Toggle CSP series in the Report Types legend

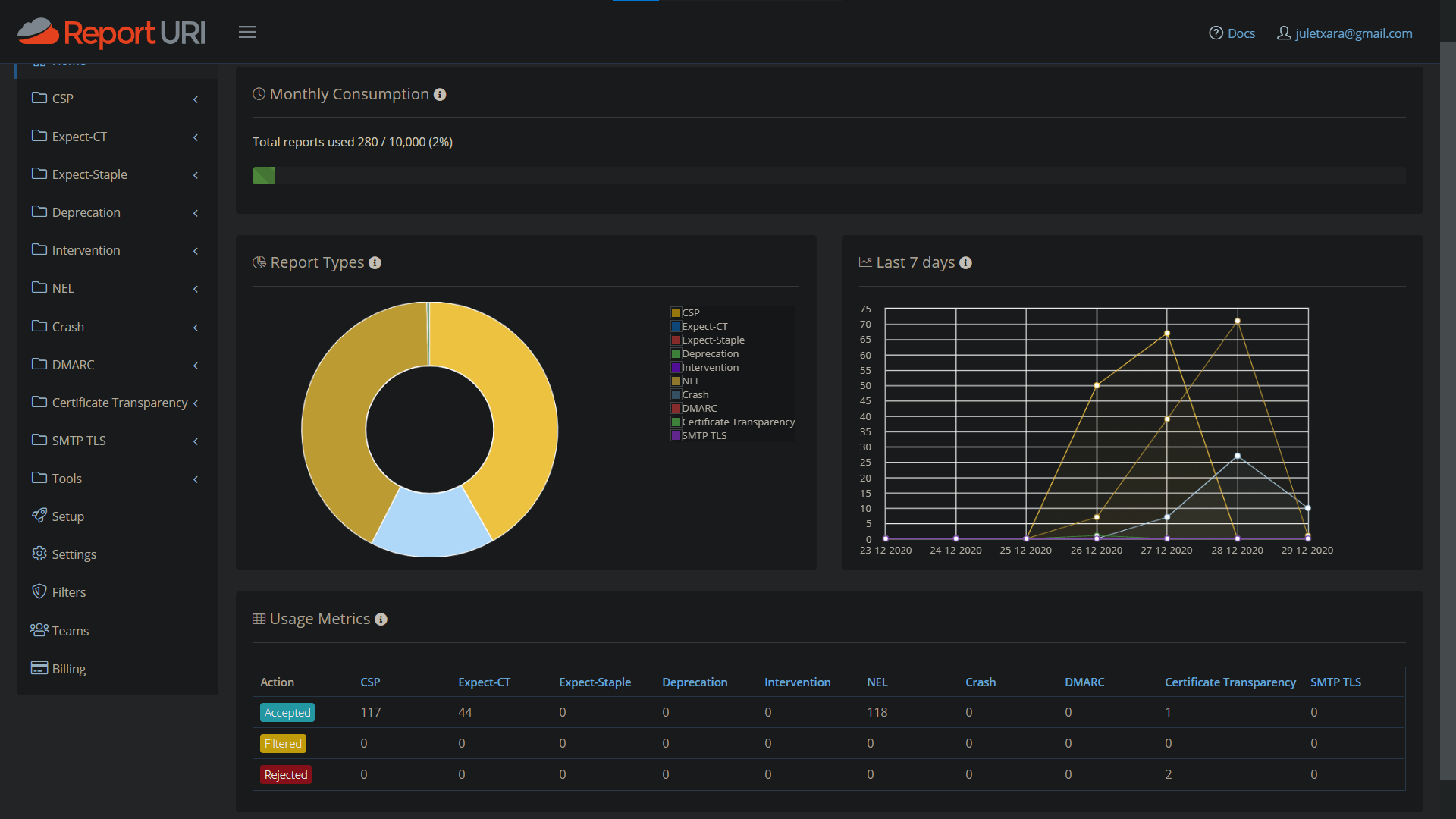(686, 312)
